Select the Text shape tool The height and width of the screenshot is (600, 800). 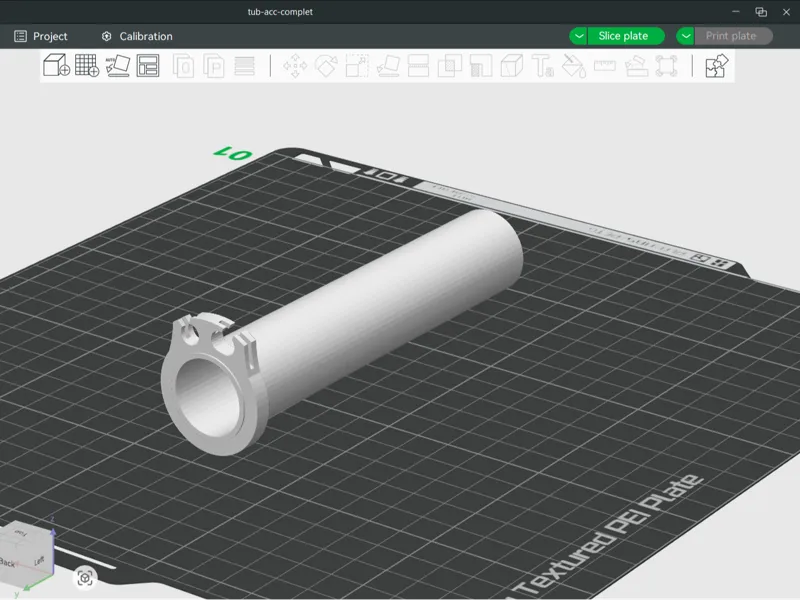point(542,66)
